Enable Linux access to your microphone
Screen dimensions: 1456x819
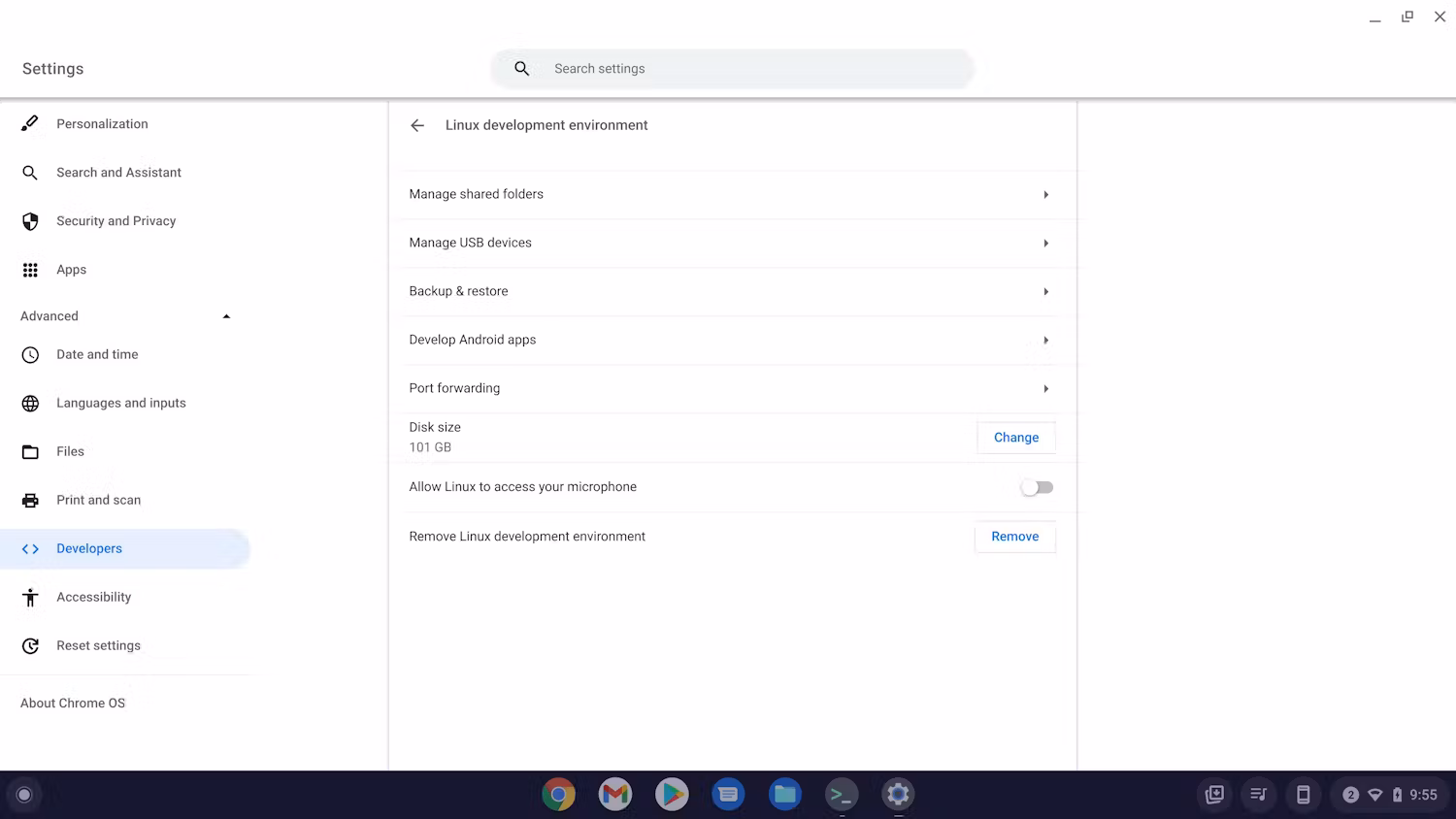pyautogui.click(x=1036, y=487)
